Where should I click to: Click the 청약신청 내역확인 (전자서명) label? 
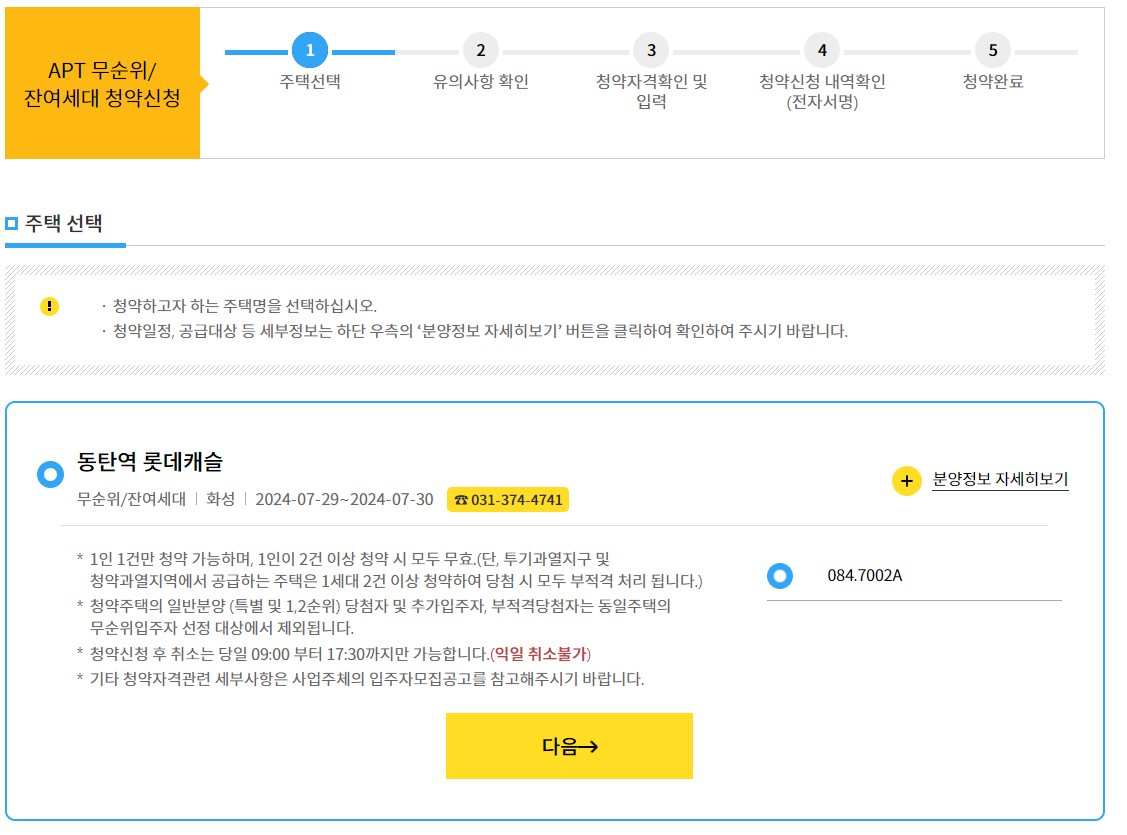coord(822,91)
